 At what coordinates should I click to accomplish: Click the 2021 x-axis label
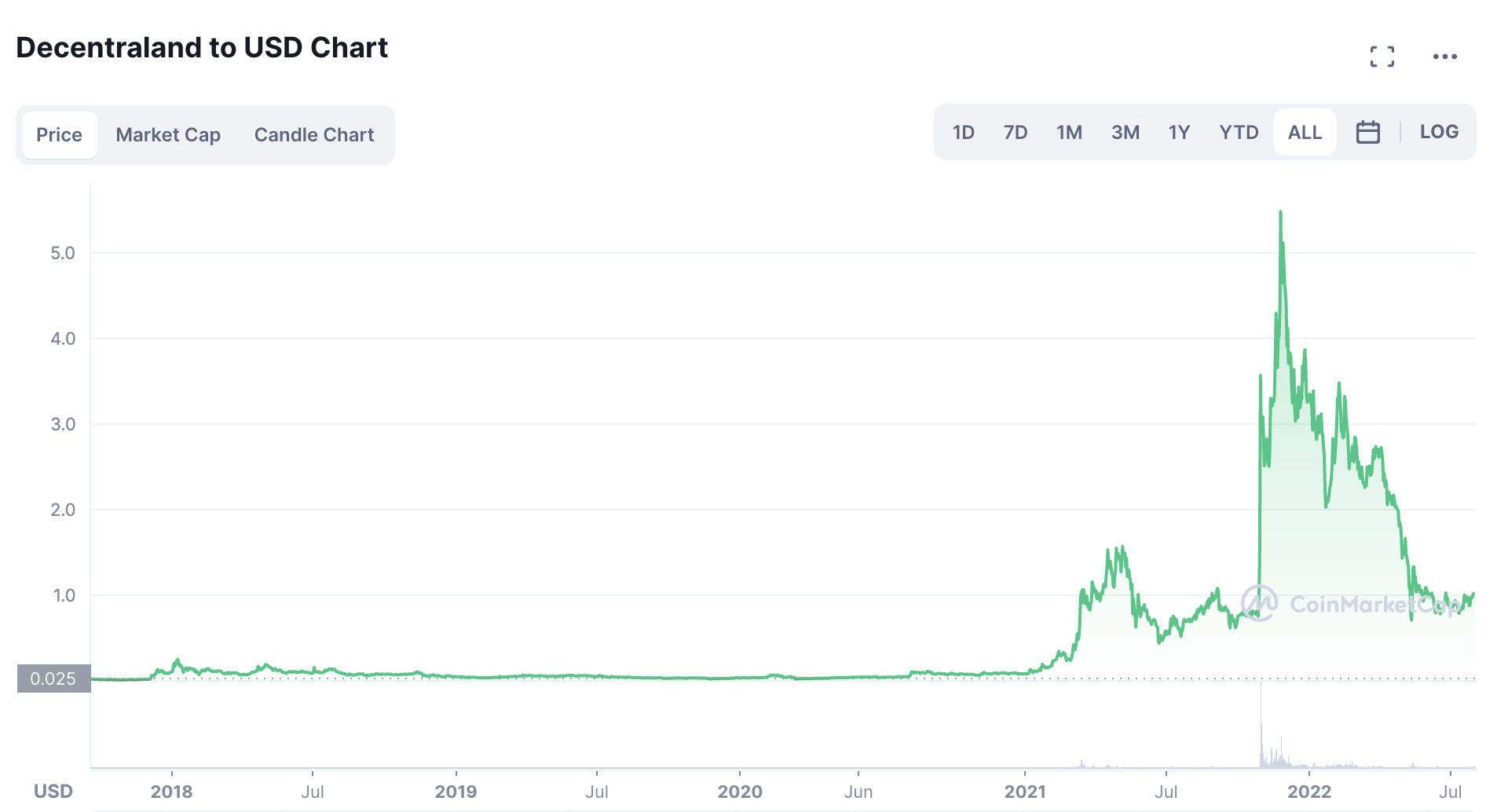1025,792
